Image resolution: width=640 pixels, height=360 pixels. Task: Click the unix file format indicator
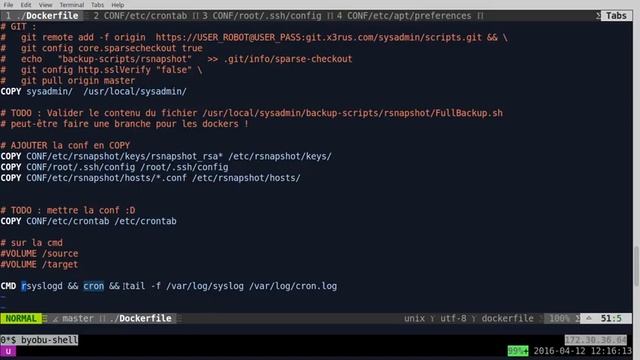click(414, 318)
